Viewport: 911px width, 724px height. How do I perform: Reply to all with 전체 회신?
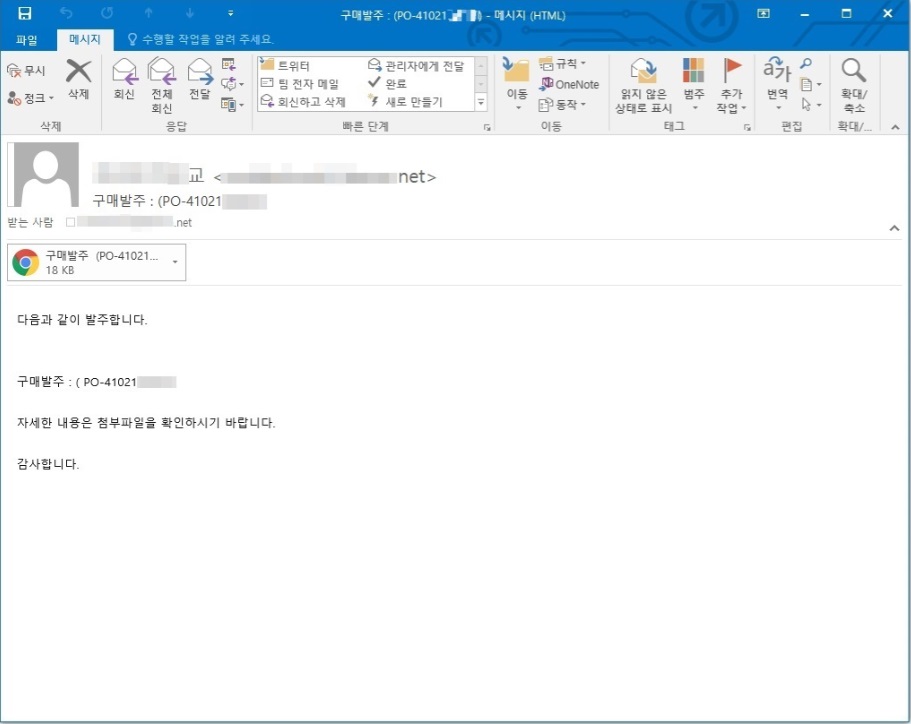pos(162,85)
